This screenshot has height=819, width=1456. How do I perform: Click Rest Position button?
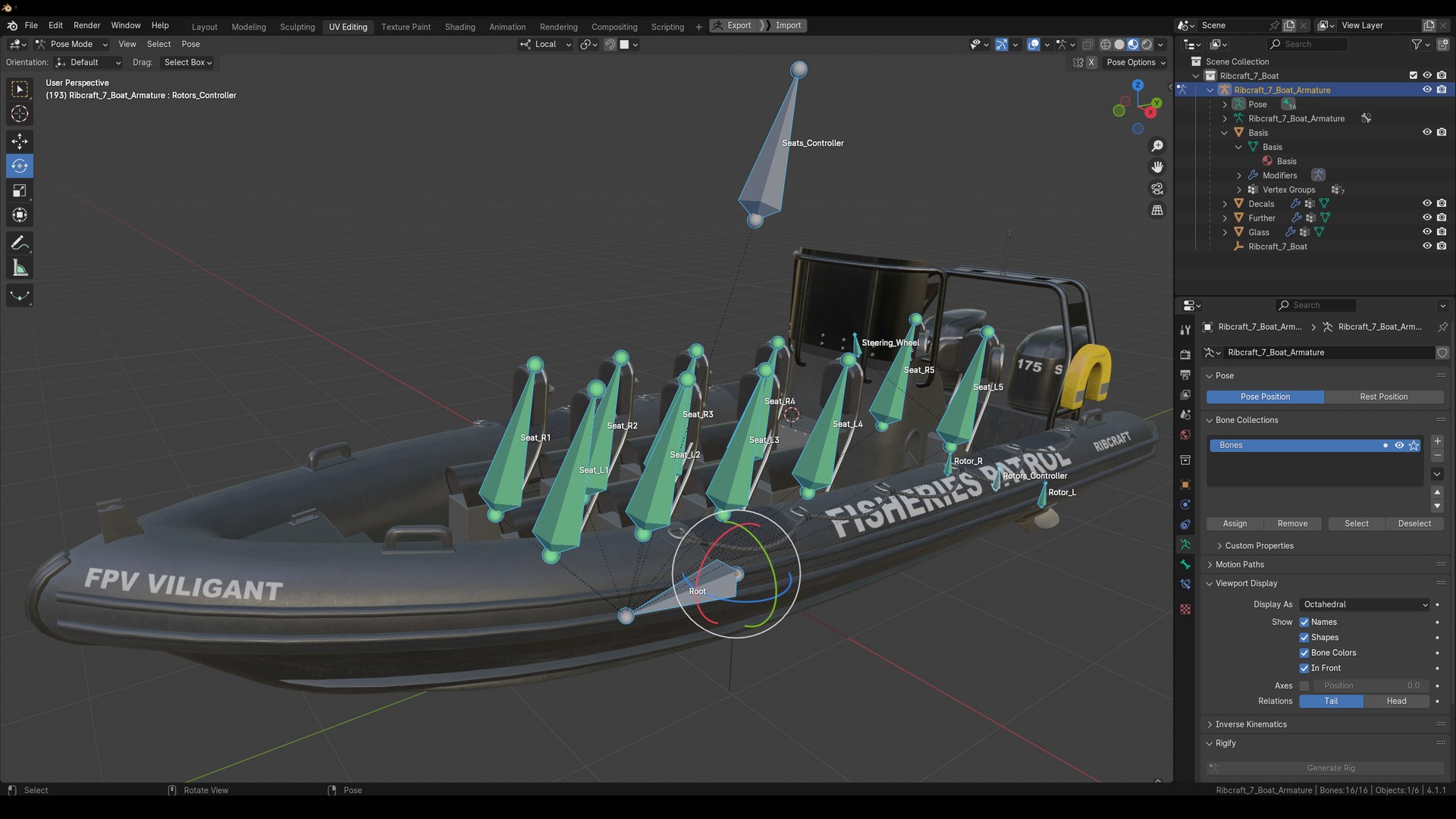(x=1384, y=397)
